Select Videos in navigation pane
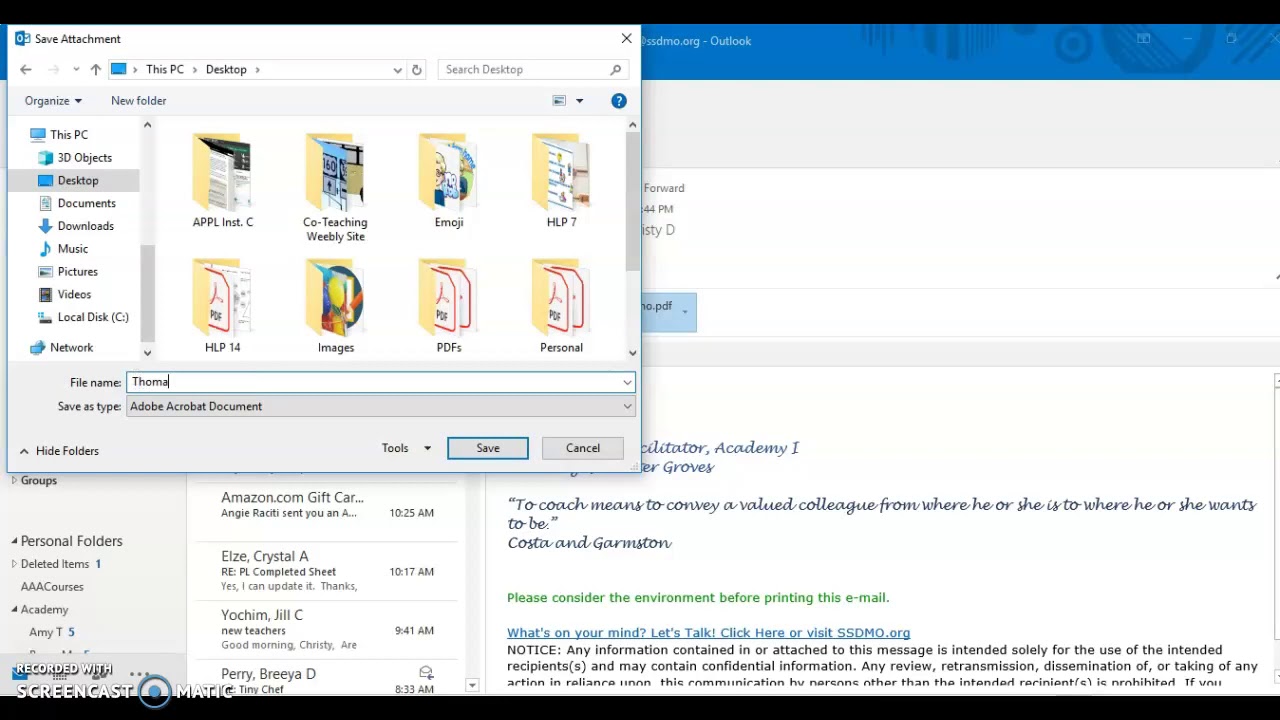The height and width of the screenshot is (720, 1280). pyautogui.click(x=74, y=294)
